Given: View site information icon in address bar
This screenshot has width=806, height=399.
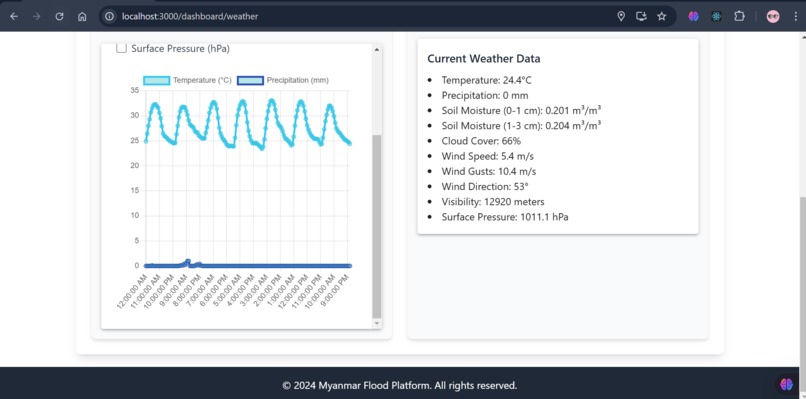Looking at the screenshot, I should pyautogui.click(x=109, y=16).
